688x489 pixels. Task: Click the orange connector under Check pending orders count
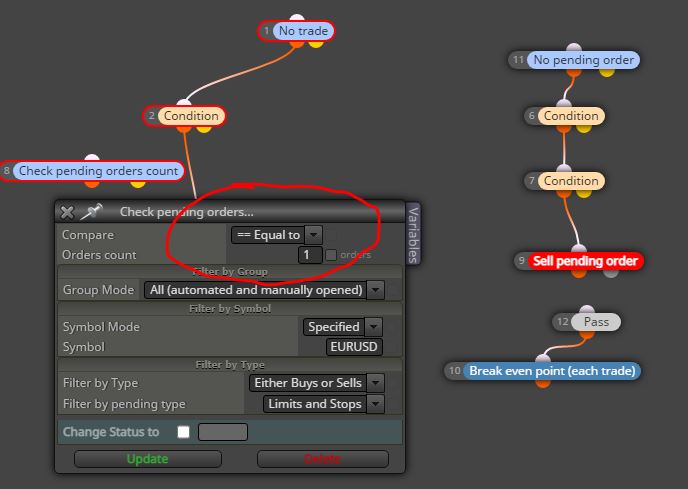pyautogui.click(x=92, y=183)
